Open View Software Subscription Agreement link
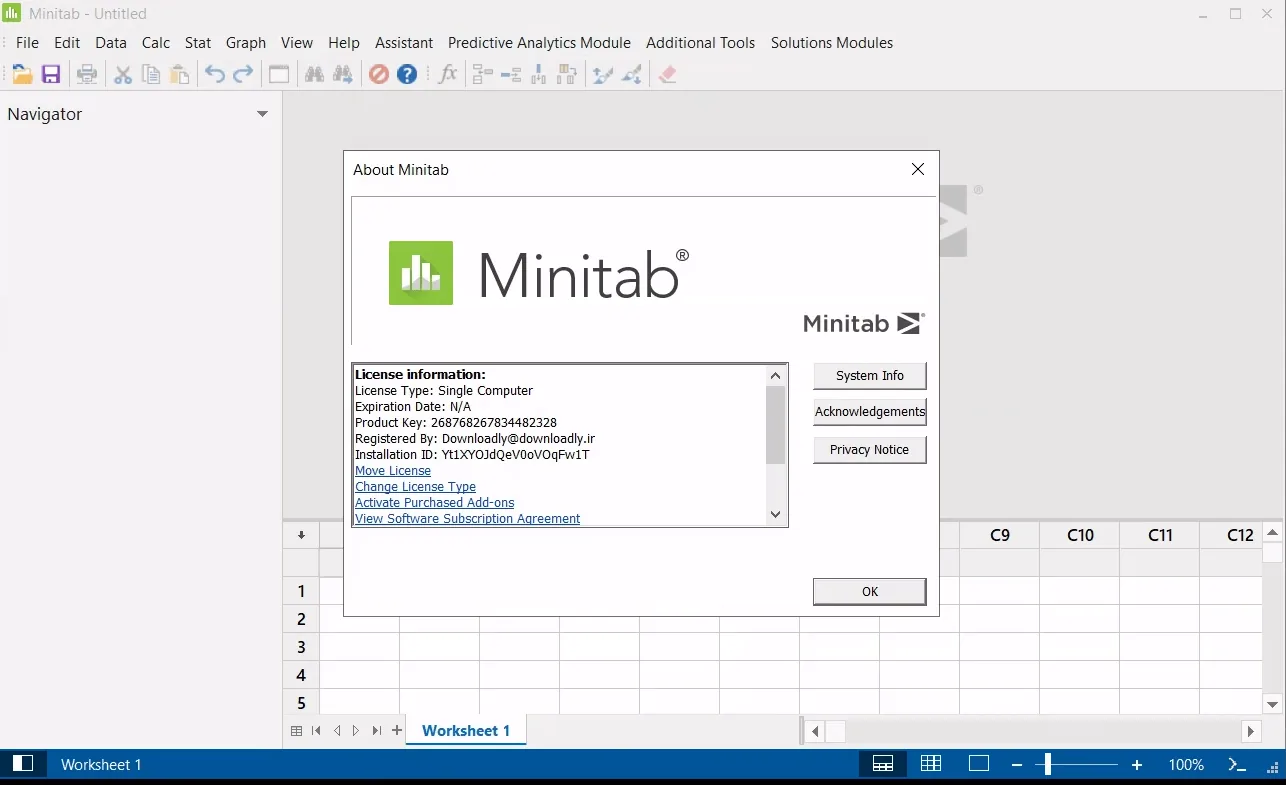 click(468, 519)
